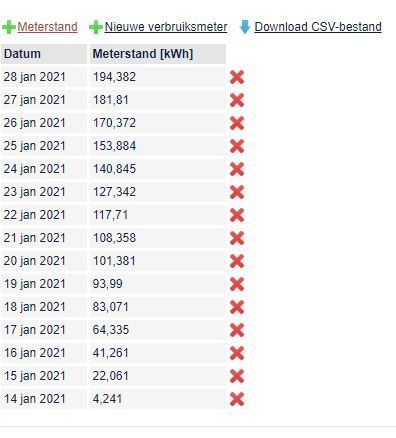
Task: Remove the 27 jan 2021 entry
Action: coord(237,100)
